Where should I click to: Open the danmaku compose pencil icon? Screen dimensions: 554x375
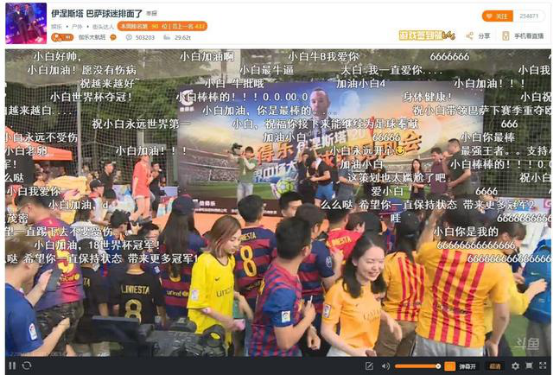pyautogui.click(x=369, y=366)
